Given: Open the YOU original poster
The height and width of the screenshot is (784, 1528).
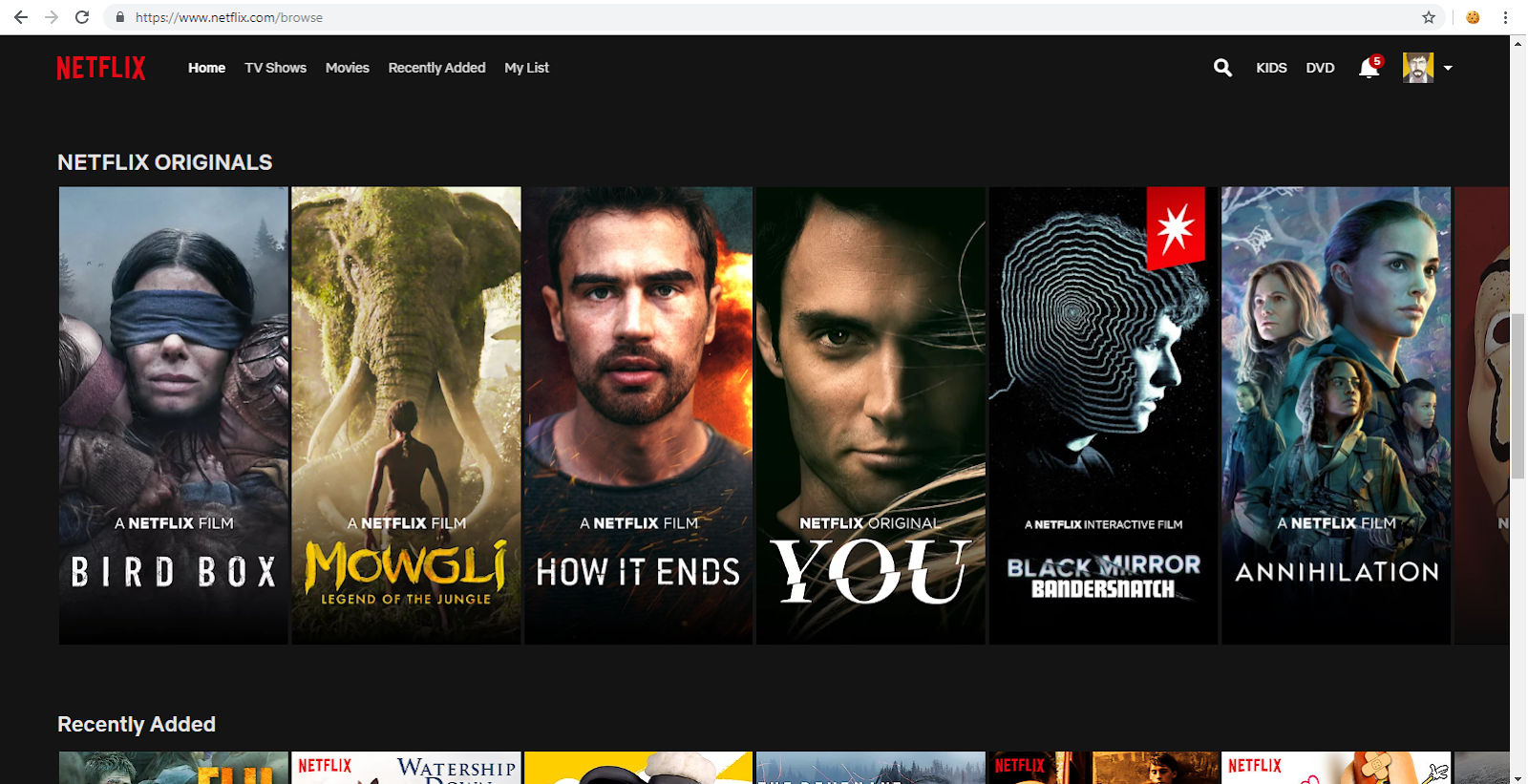Looking at the screenshot, I should tap(871, 415).
